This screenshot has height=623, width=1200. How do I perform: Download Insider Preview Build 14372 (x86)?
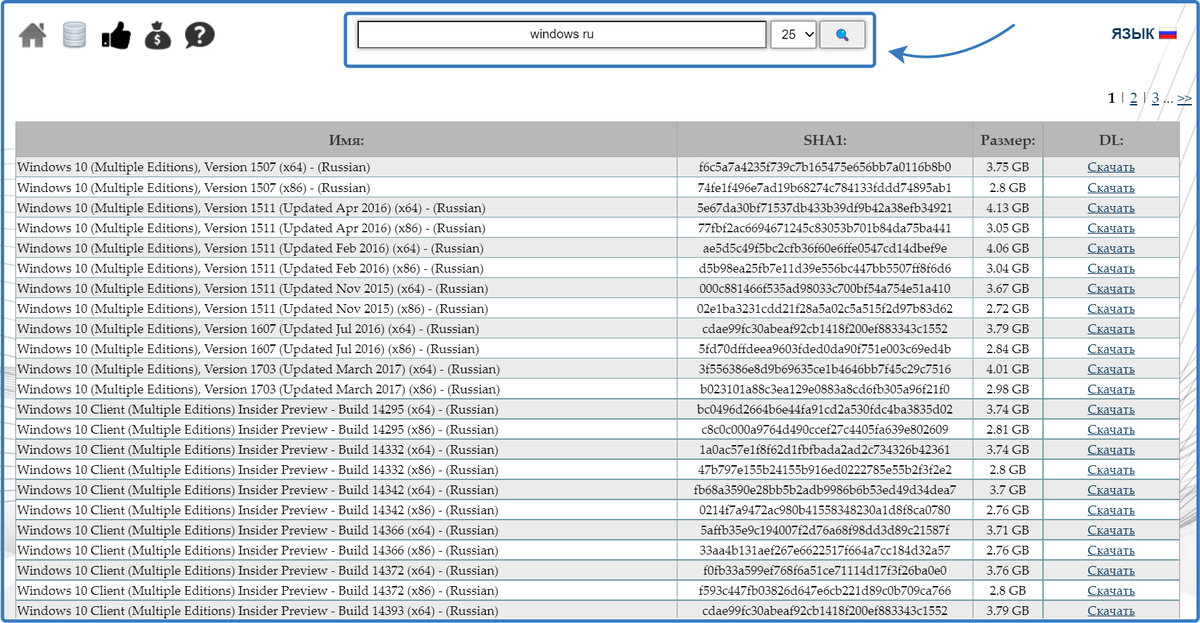coord(1111,591)
